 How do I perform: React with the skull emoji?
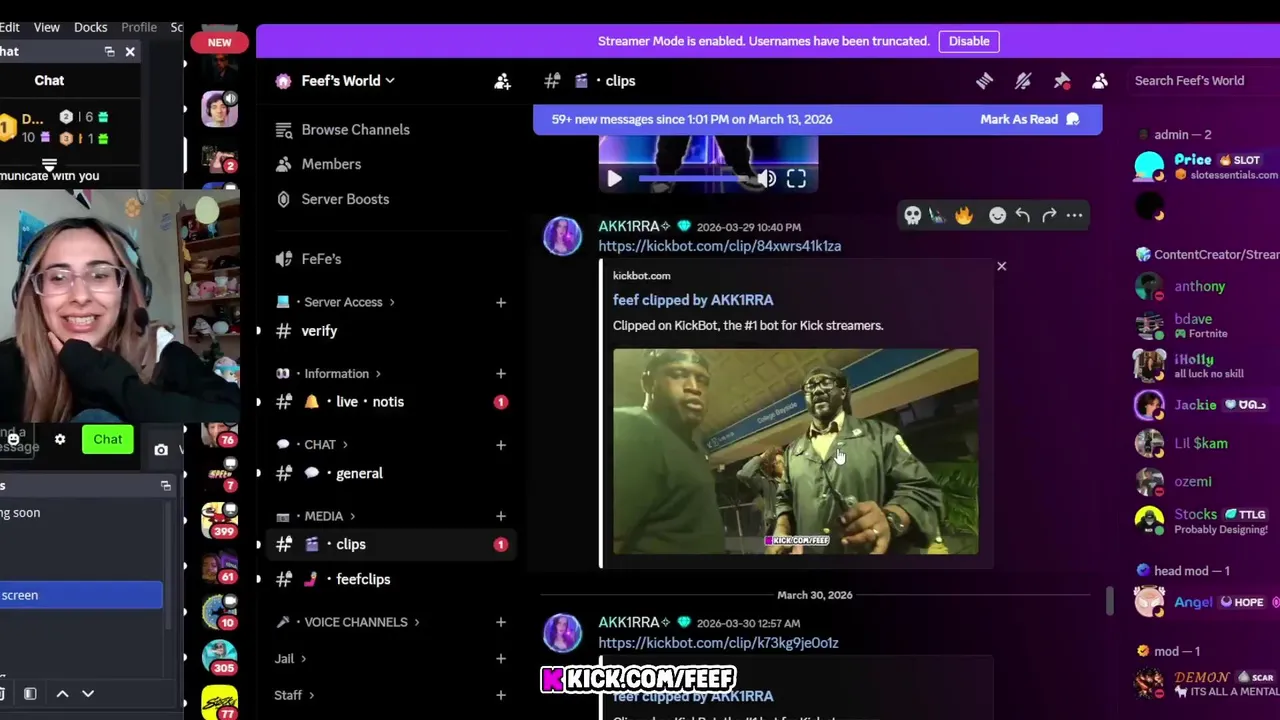[912, 215]
